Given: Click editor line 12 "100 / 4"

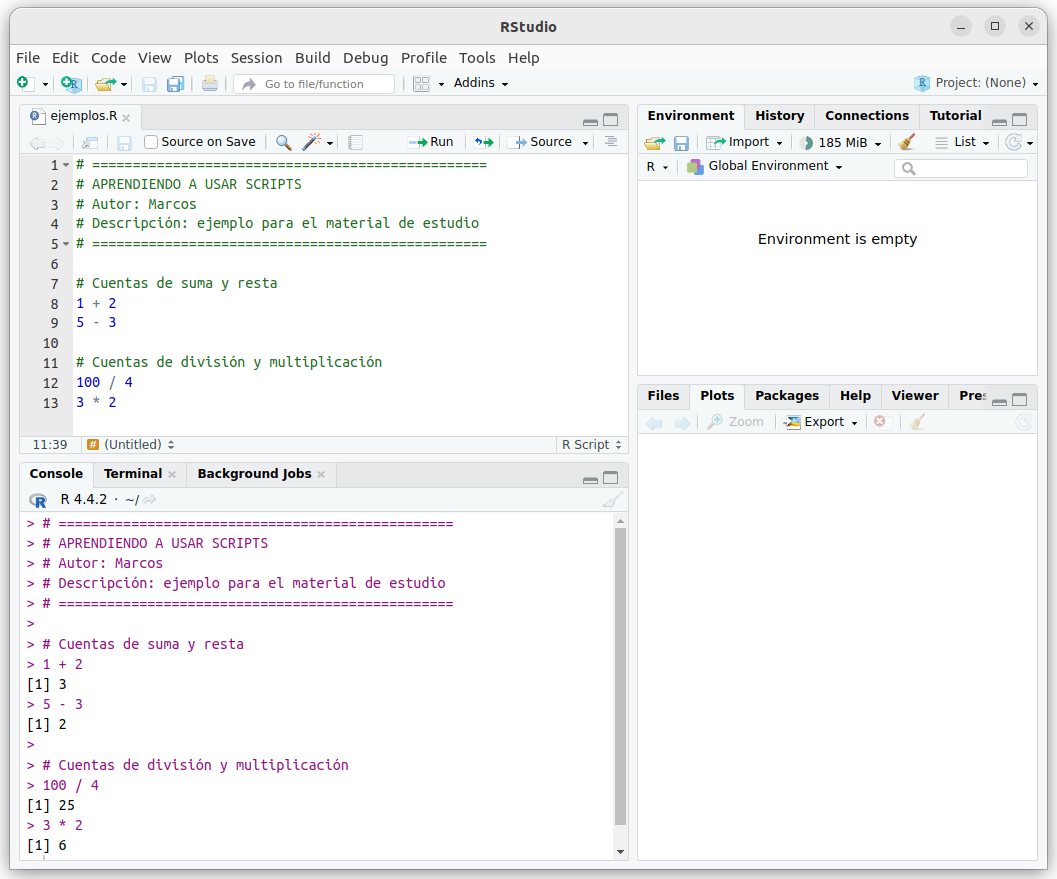Looking at the screenshot, I should pyautogui.click(x=104, y=383).
